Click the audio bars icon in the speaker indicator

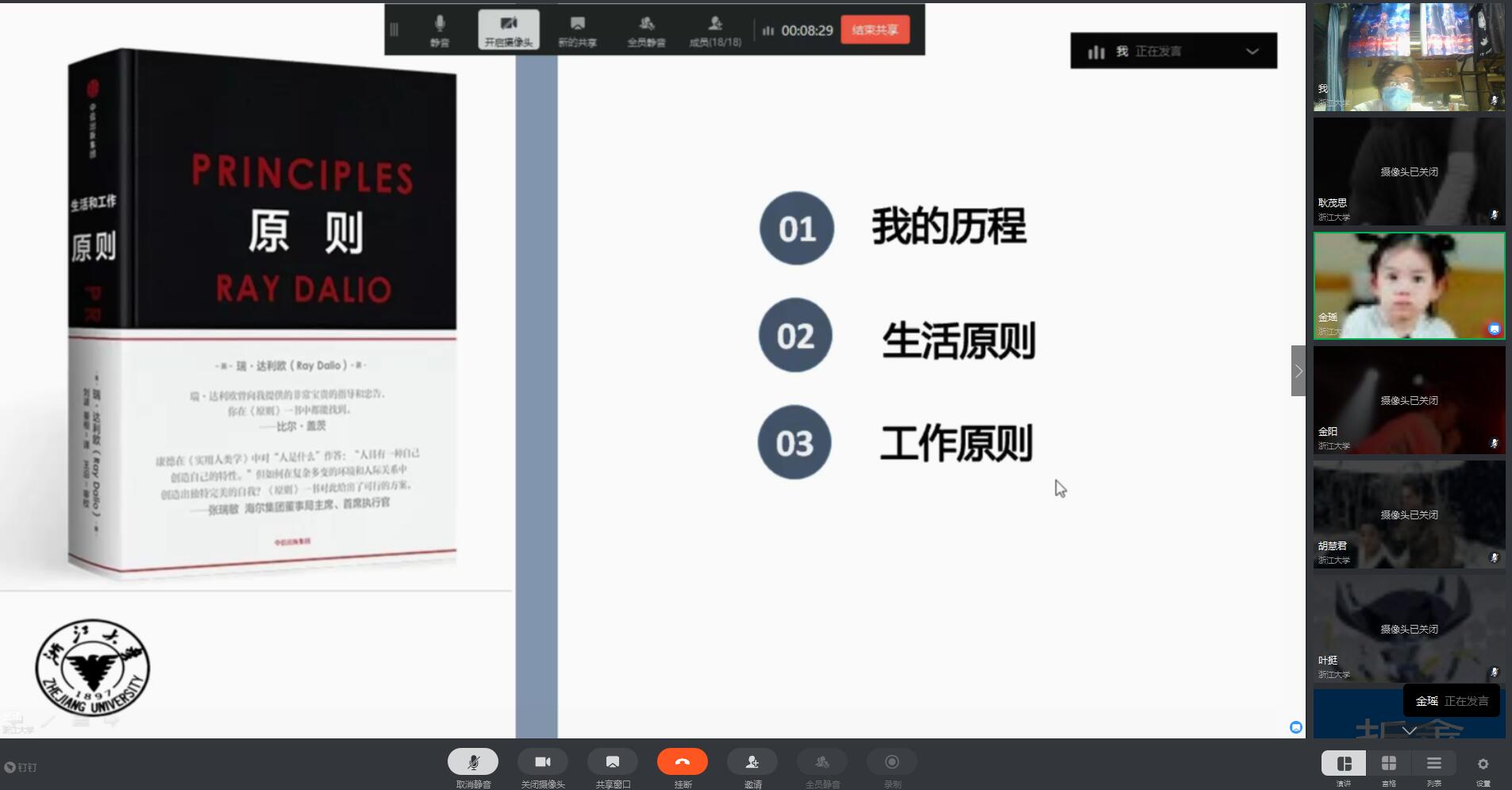1096,52
